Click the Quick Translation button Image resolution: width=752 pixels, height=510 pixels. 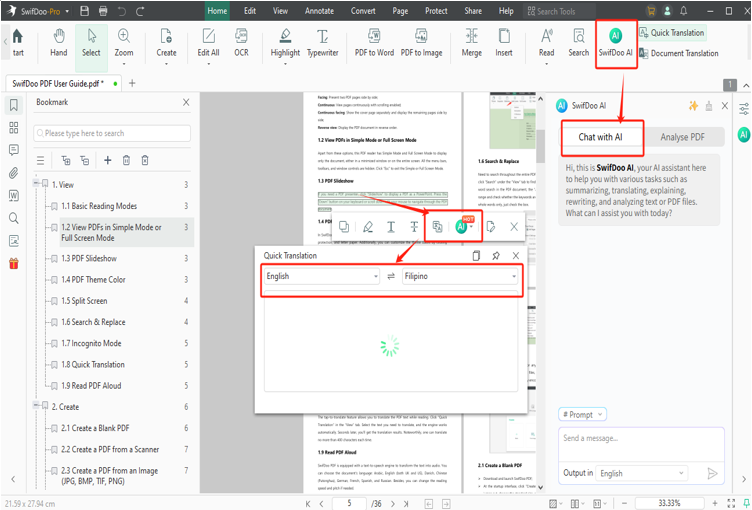[672, 33]
